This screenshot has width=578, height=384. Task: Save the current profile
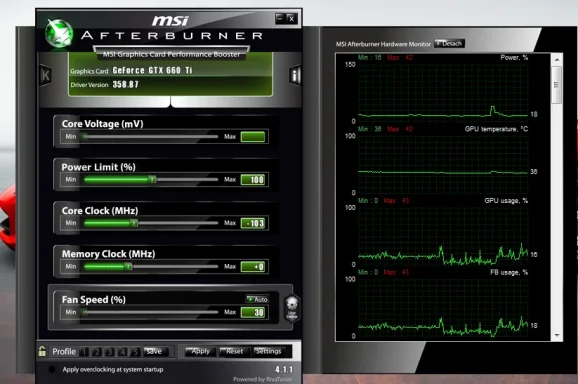(x=156, y=352)
